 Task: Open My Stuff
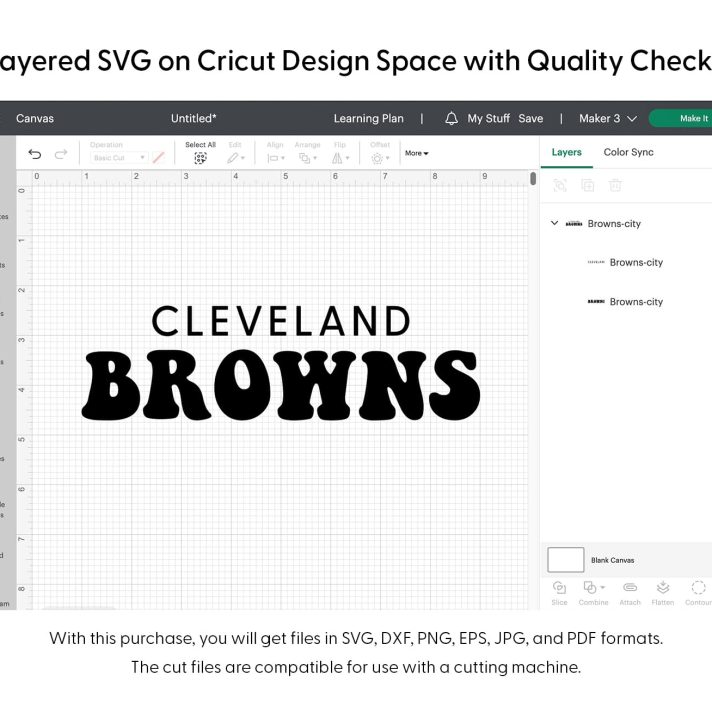489,119
